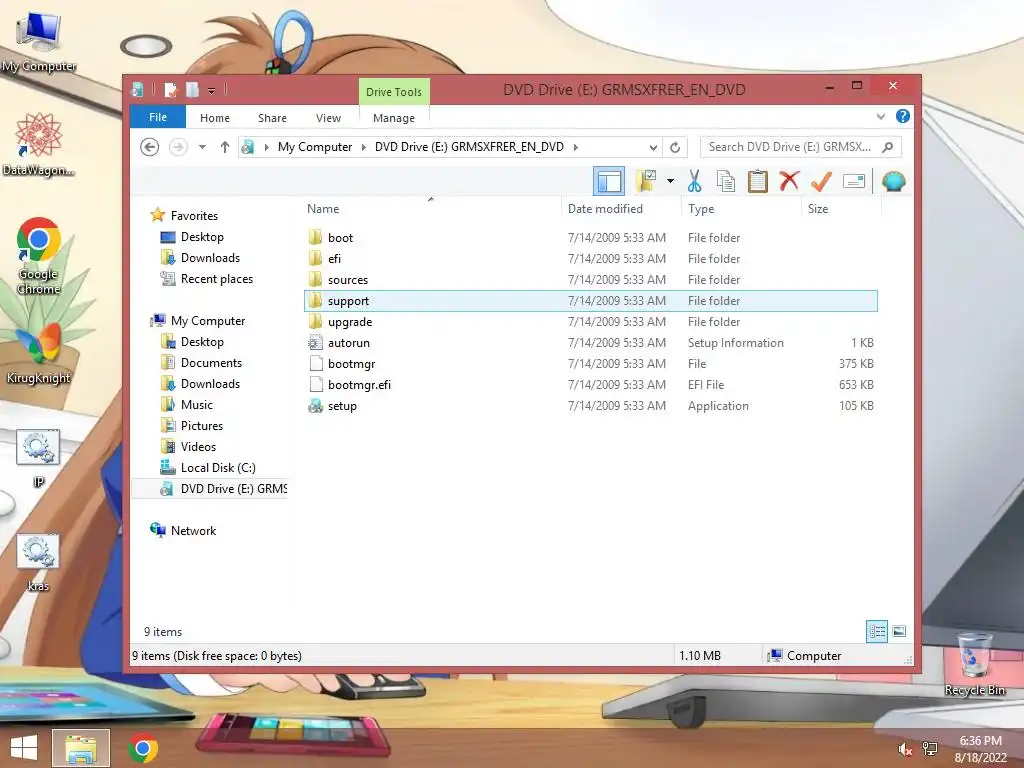Switch to the Share ribbon tab
Screen dimensions: 1024x768
pos(272,118)
